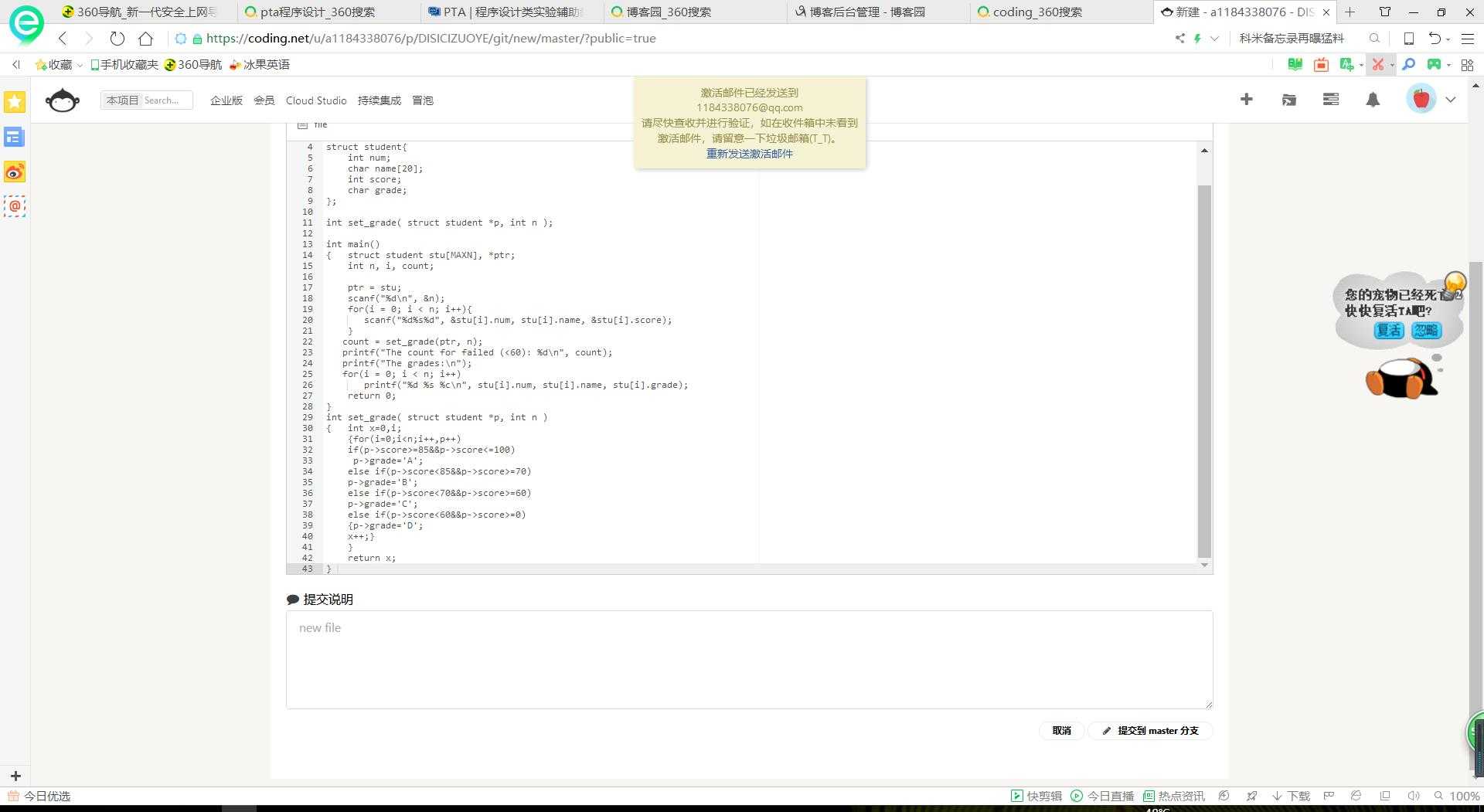Open the red TV video extension icon

pyautogui.click(x=1321, y=65)
